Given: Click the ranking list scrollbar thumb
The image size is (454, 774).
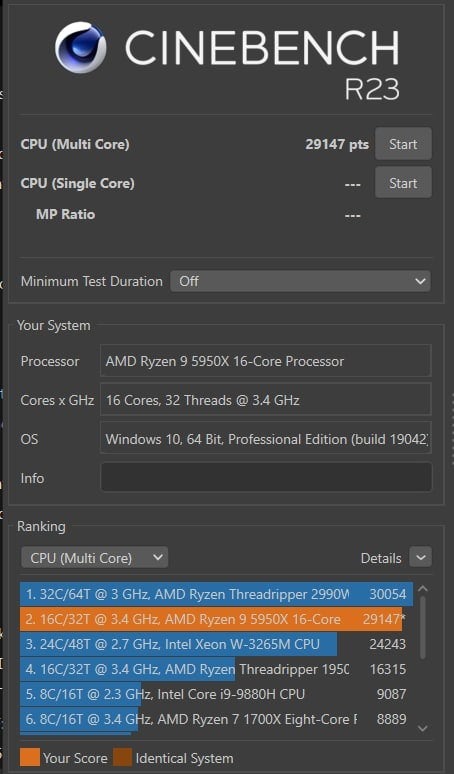Looking at the screenshot, I should (423, 627).
